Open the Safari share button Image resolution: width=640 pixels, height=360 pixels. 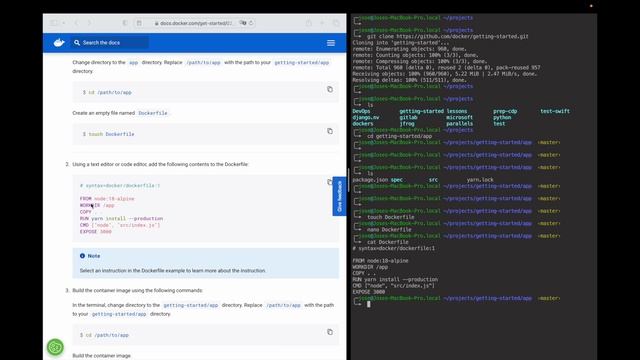click(x=309, y=23)
